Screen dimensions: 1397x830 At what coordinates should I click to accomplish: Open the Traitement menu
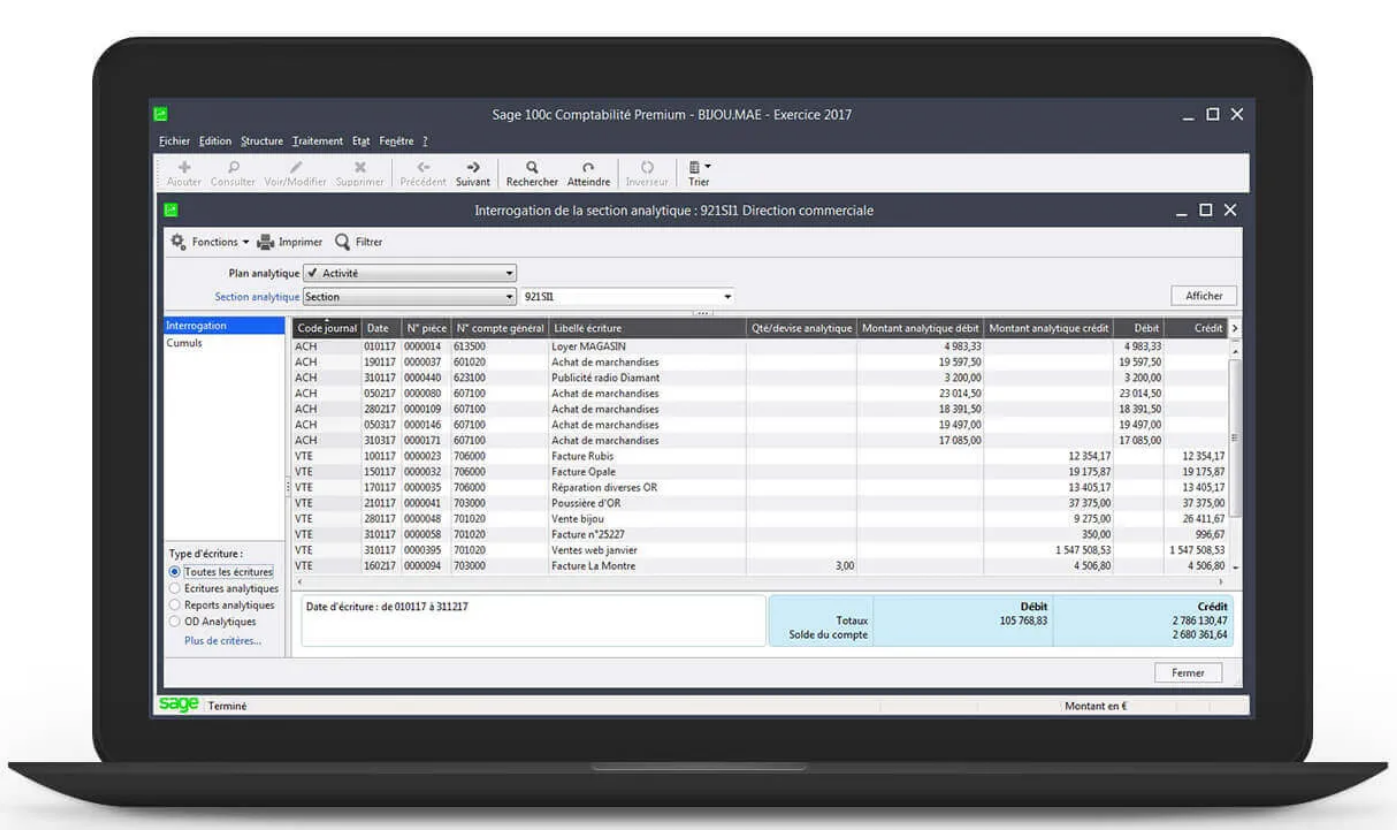pyautogui.click(x=316, y=140)
